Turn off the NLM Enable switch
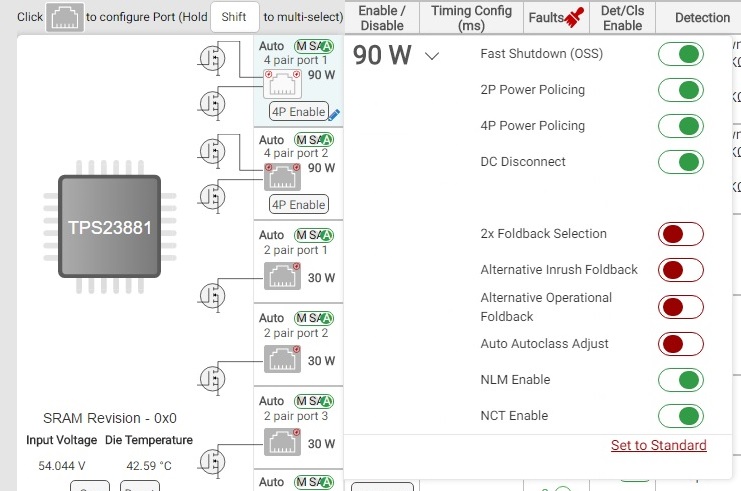The image size is (741, 491). (x=681, y=380)
